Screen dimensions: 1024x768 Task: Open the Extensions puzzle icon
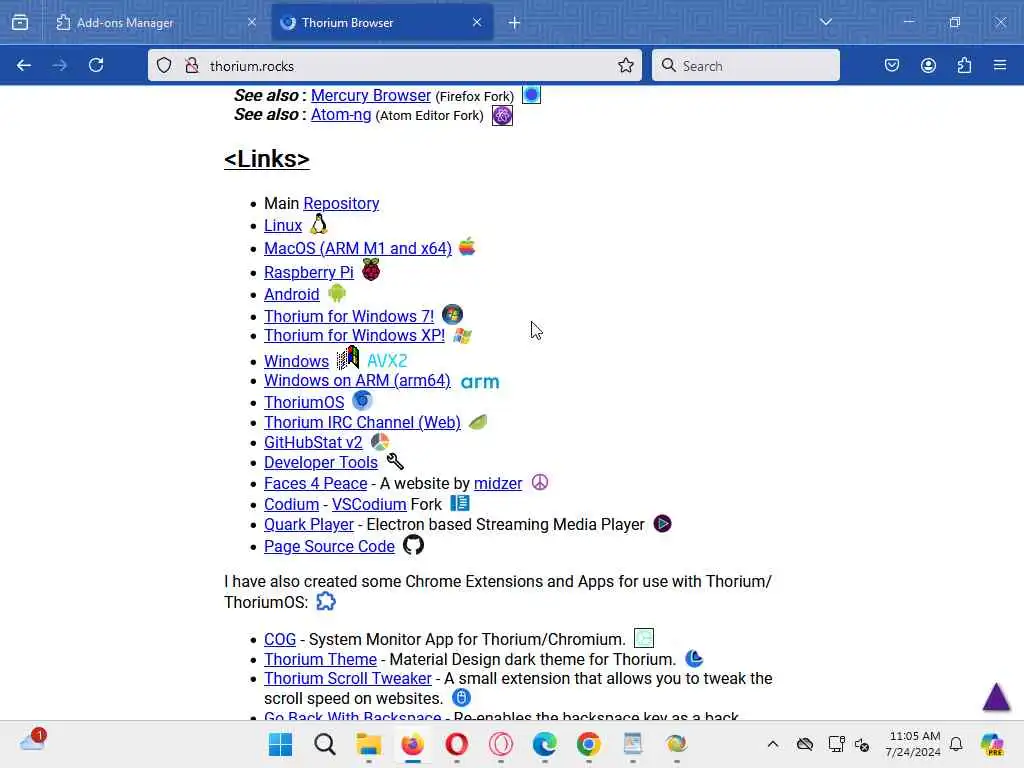coord(964,65)
